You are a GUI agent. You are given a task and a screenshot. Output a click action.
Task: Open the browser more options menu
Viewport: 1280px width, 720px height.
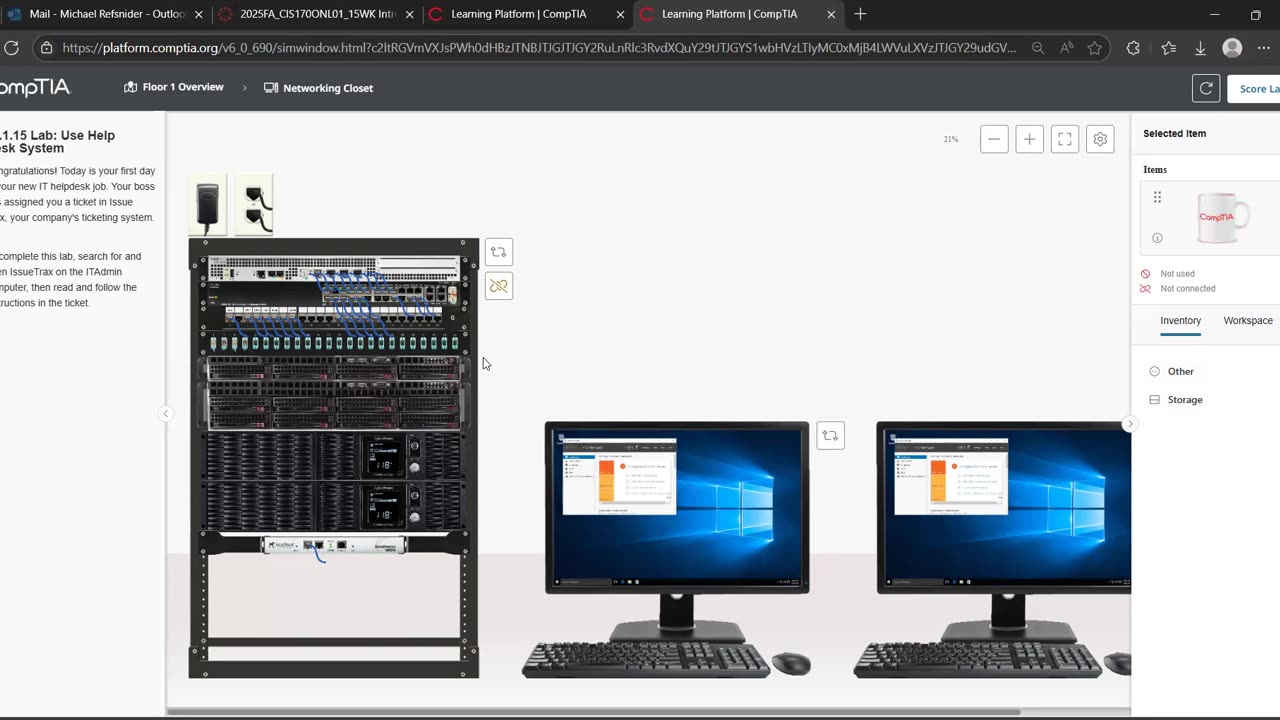(1263, 47)
